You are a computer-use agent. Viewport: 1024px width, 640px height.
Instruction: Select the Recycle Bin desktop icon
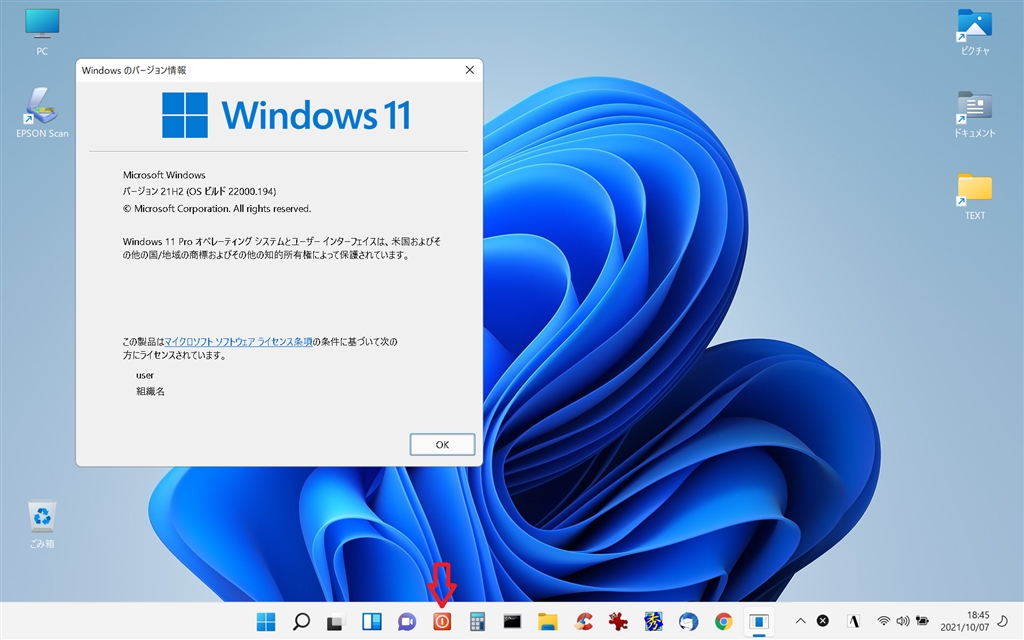(x=42, y=524)
